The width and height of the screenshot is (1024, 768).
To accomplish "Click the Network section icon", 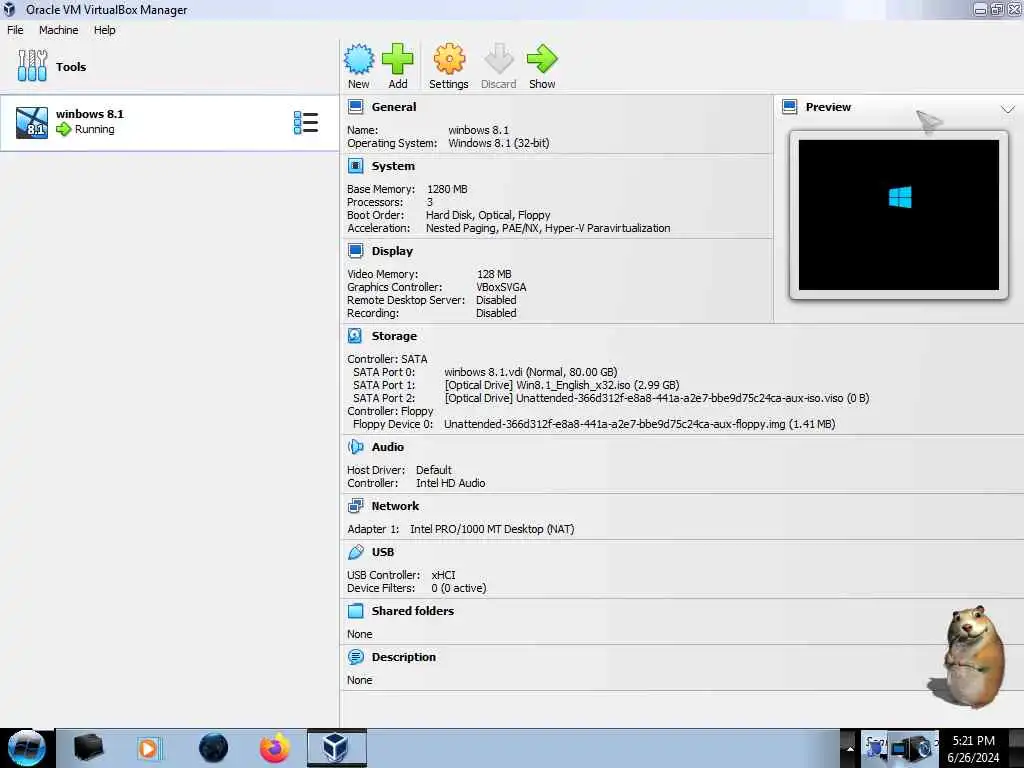I will click(x=355, y=505).
